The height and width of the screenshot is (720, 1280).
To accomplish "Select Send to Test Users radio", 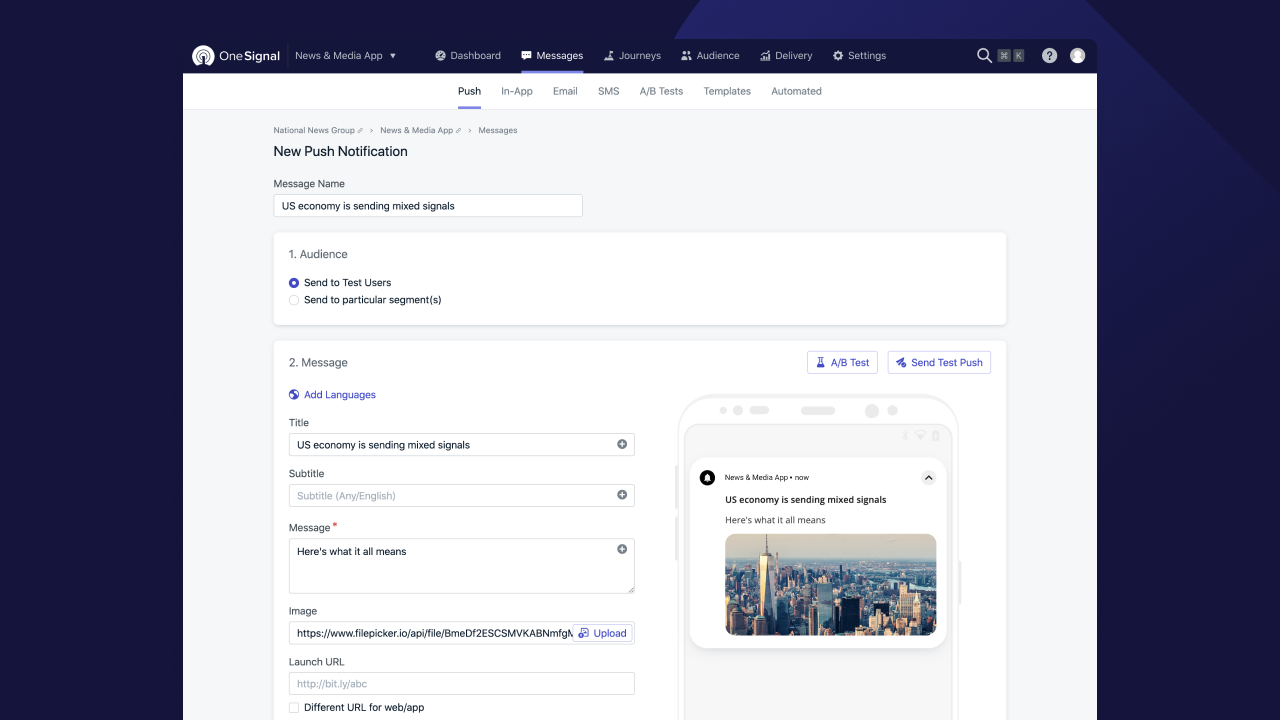I will pos(294,283).
